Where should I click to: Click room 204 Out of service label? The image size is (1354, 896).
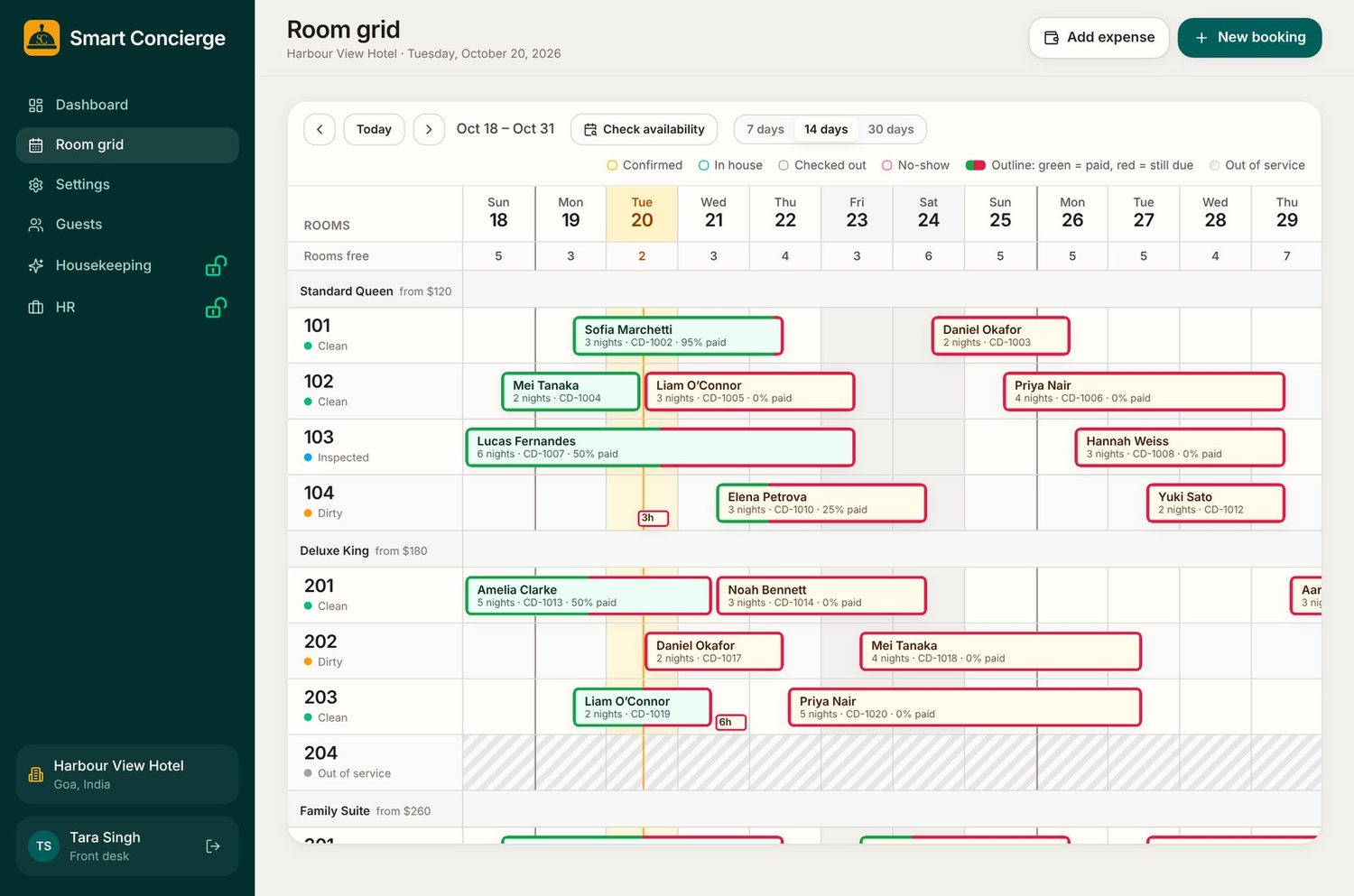coord(354,774)
